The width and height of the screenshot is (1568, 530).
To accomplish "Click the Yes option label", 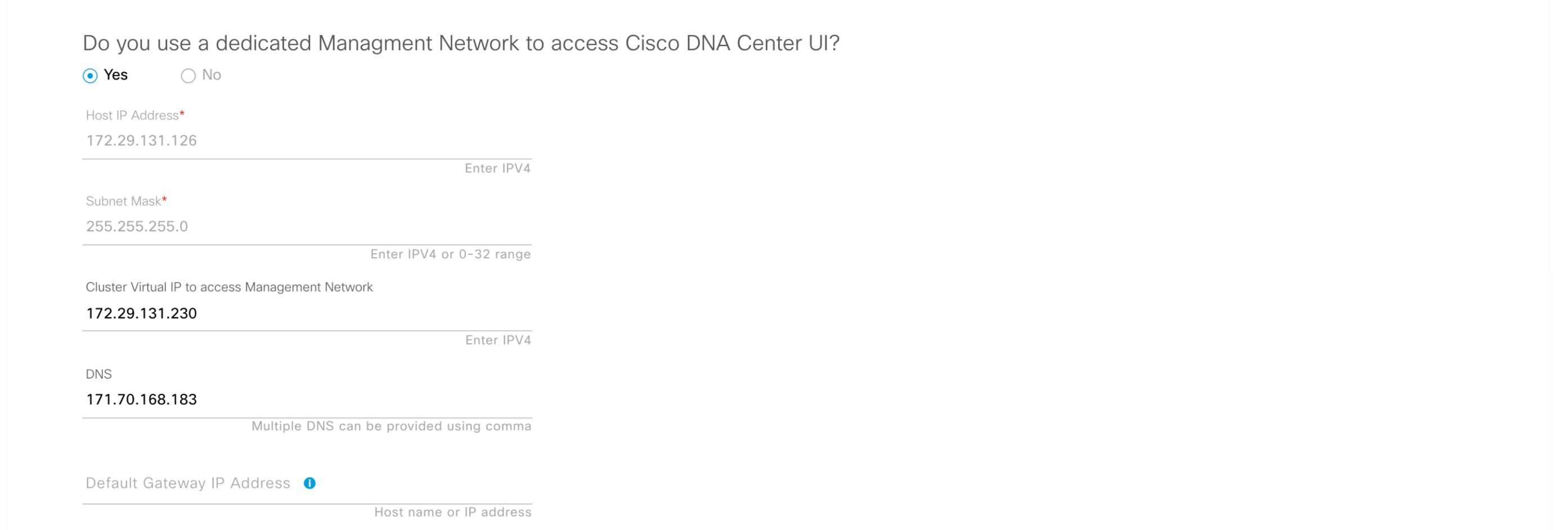I will coord(116,75).
